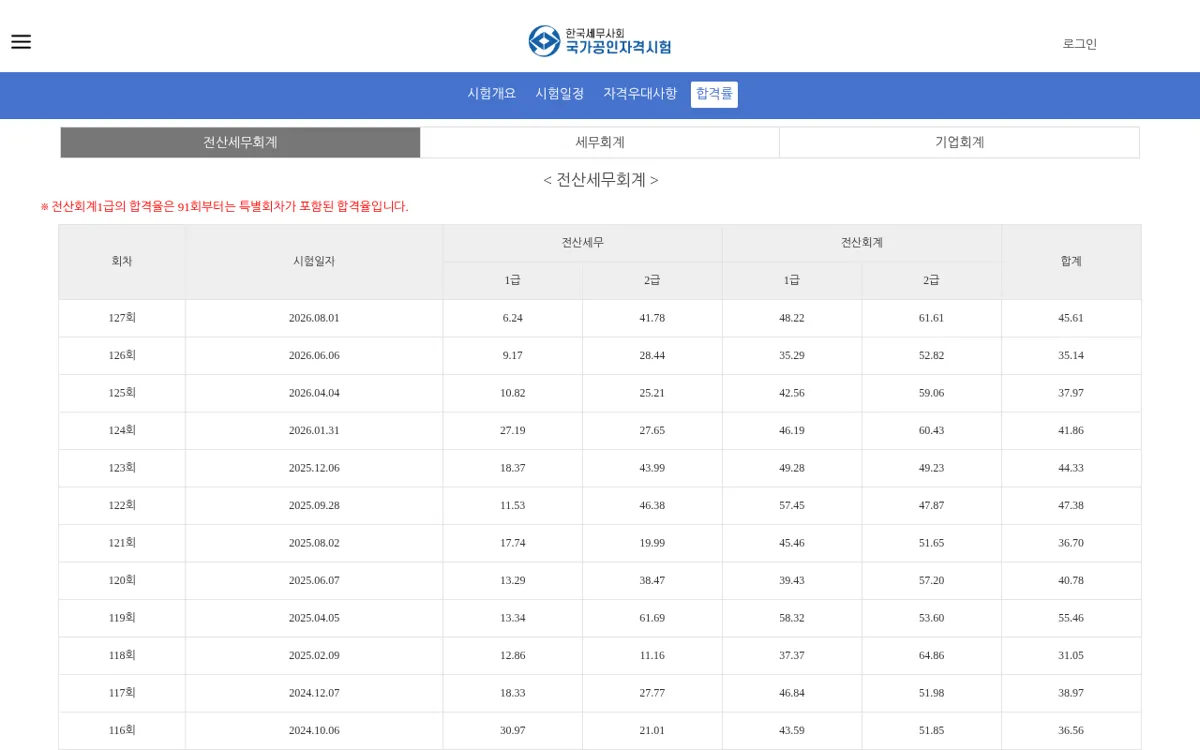The width and height of the screenshot is (1200, 750).
Task: Click the 합계 value 55.46
Action: tap(1071, 618)
